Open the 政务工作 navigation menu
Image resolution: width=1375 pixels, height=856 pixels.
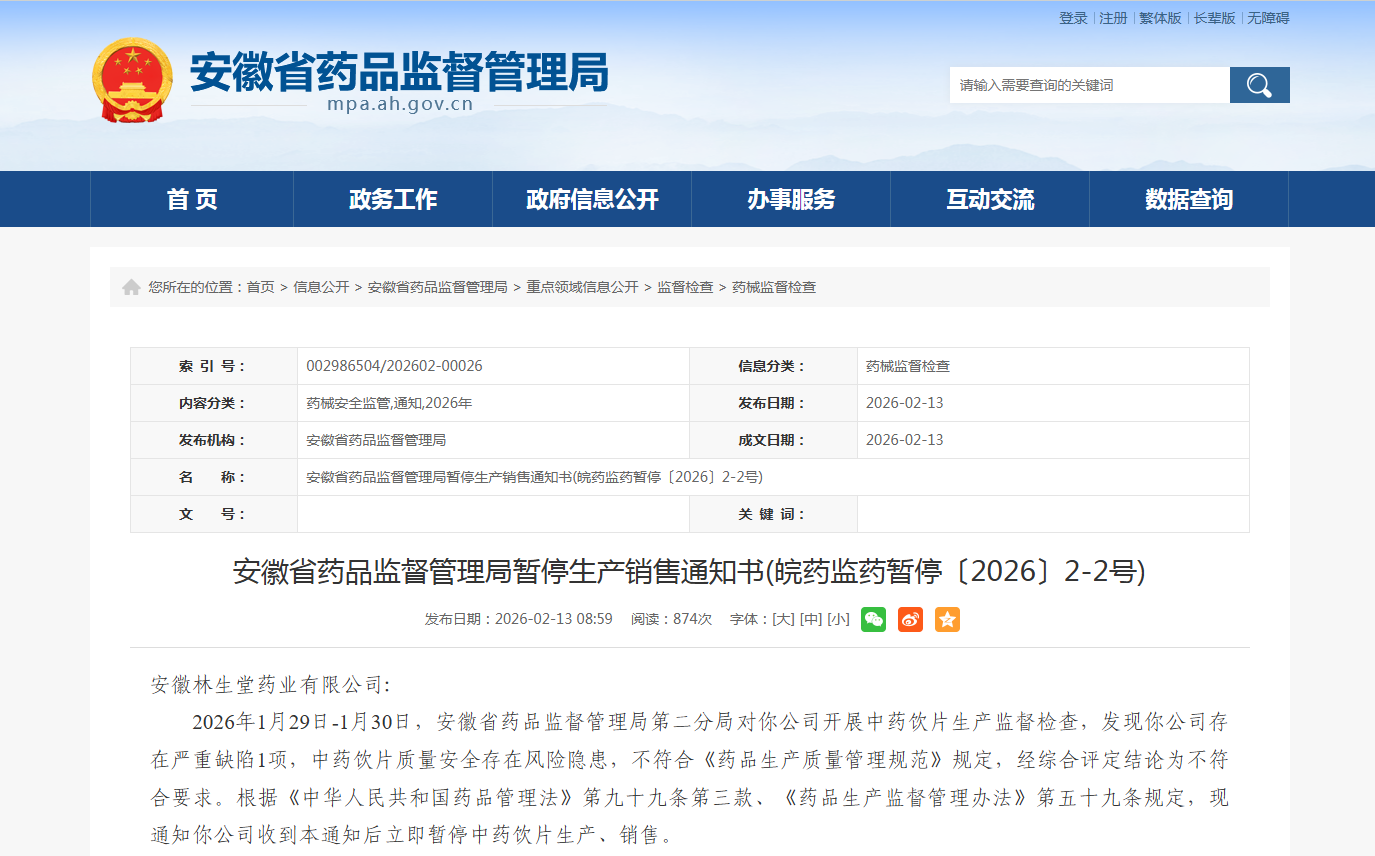pyautogui.click(x=393, y=199)
